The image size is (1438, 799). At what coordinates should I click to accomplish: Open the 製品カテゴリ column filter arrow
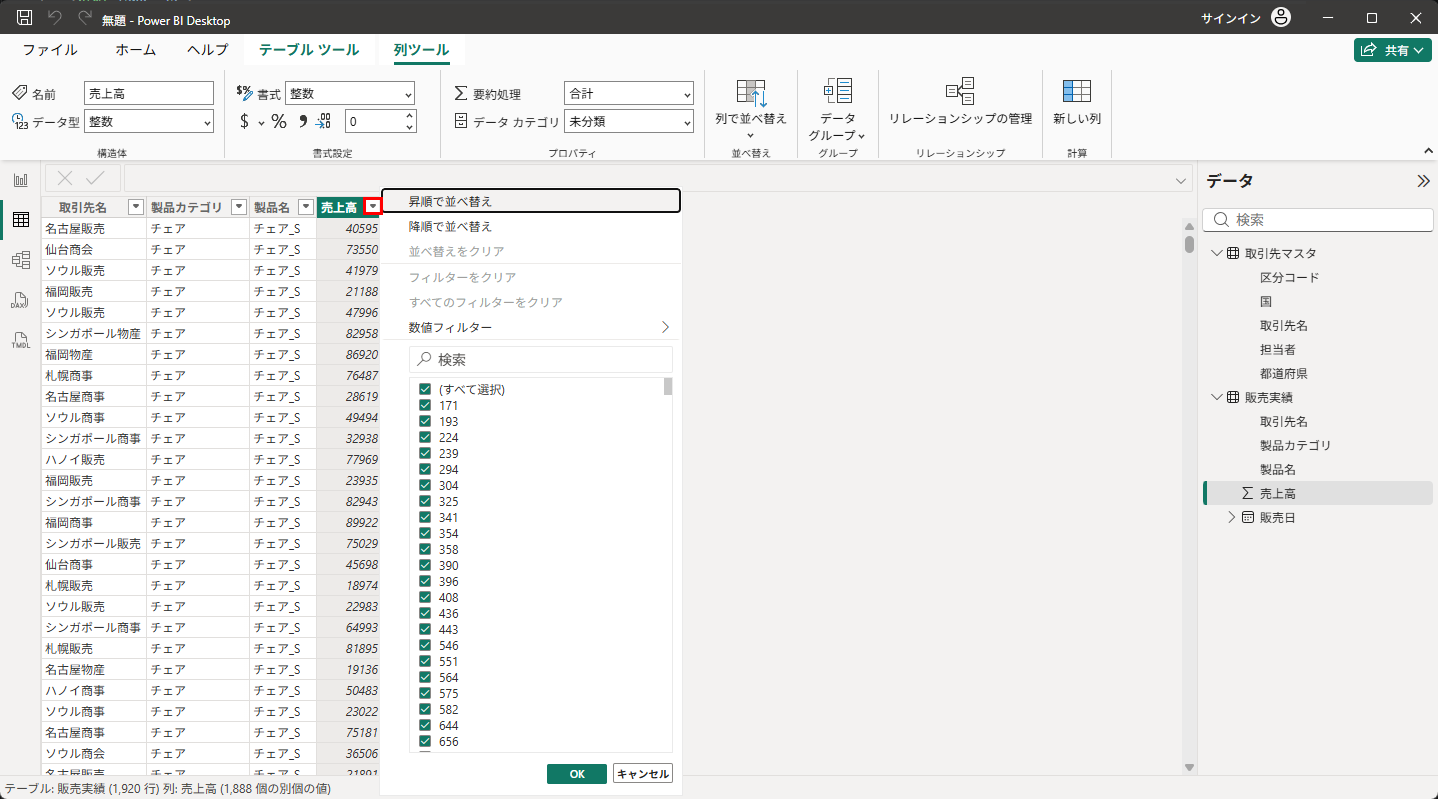pos(239,207)
